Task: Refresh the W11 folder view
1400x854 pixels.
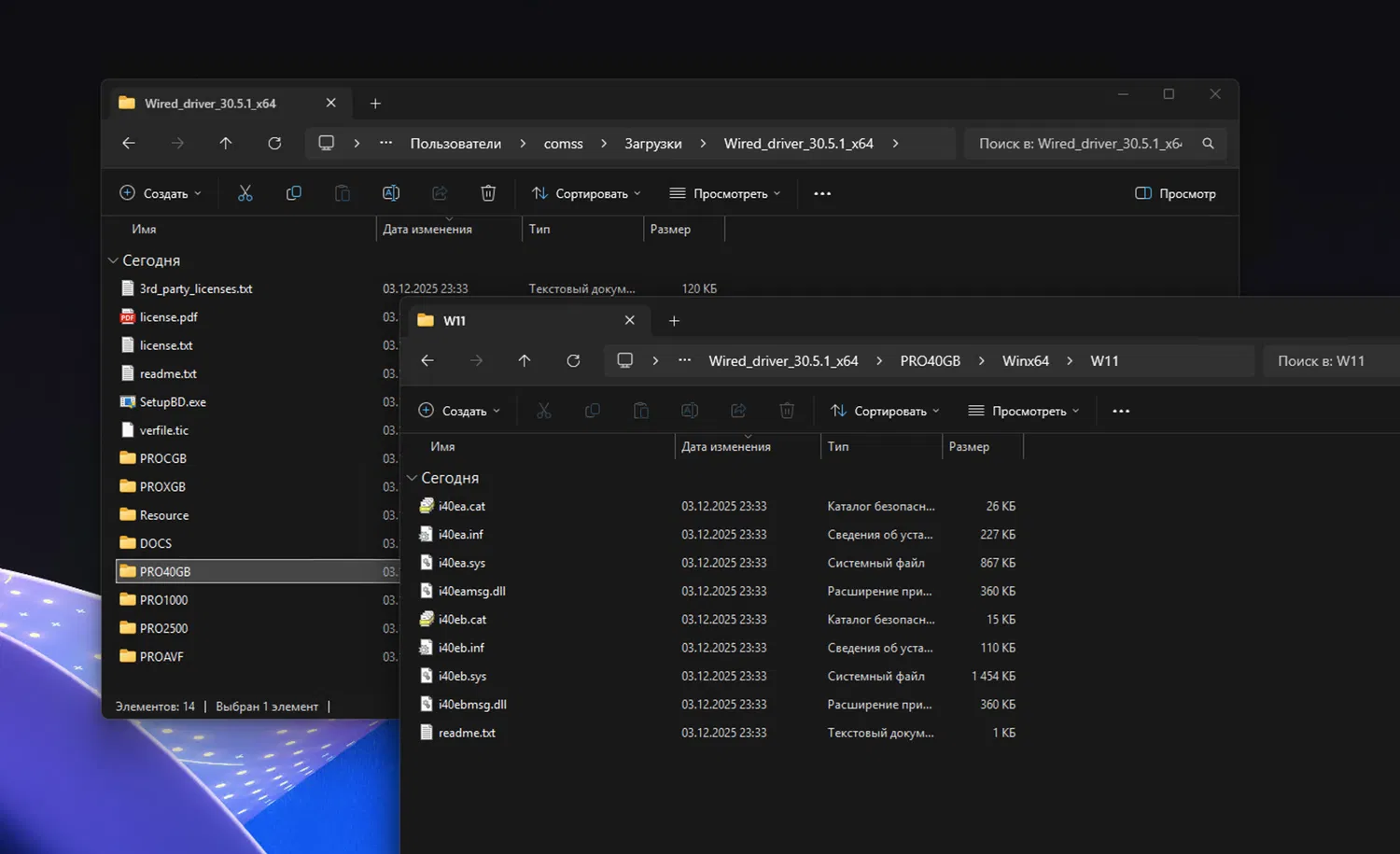Action: tap(573, 361)
